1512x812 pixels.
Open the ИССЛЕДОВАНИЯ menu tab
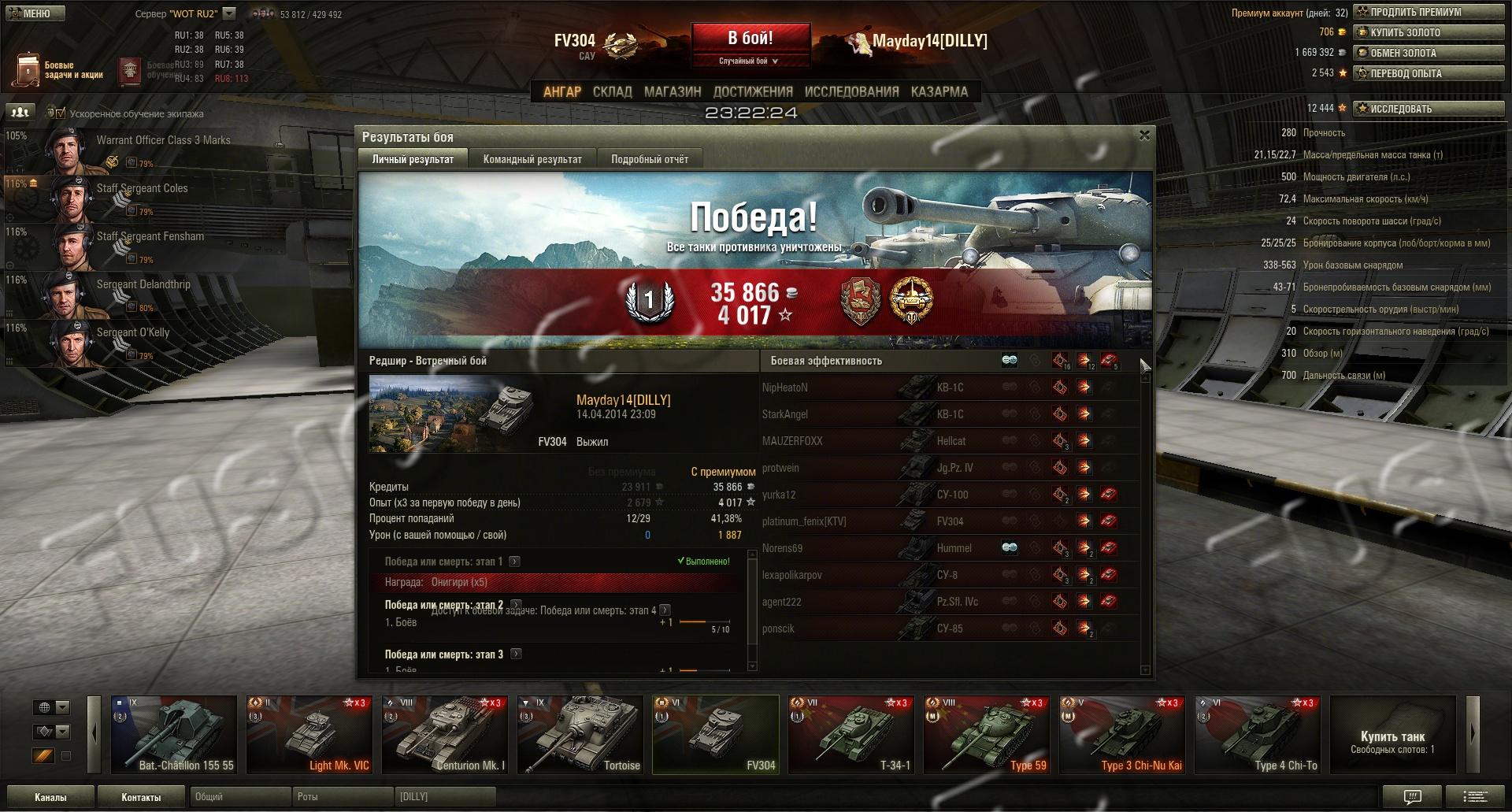(x=851, y=91)
